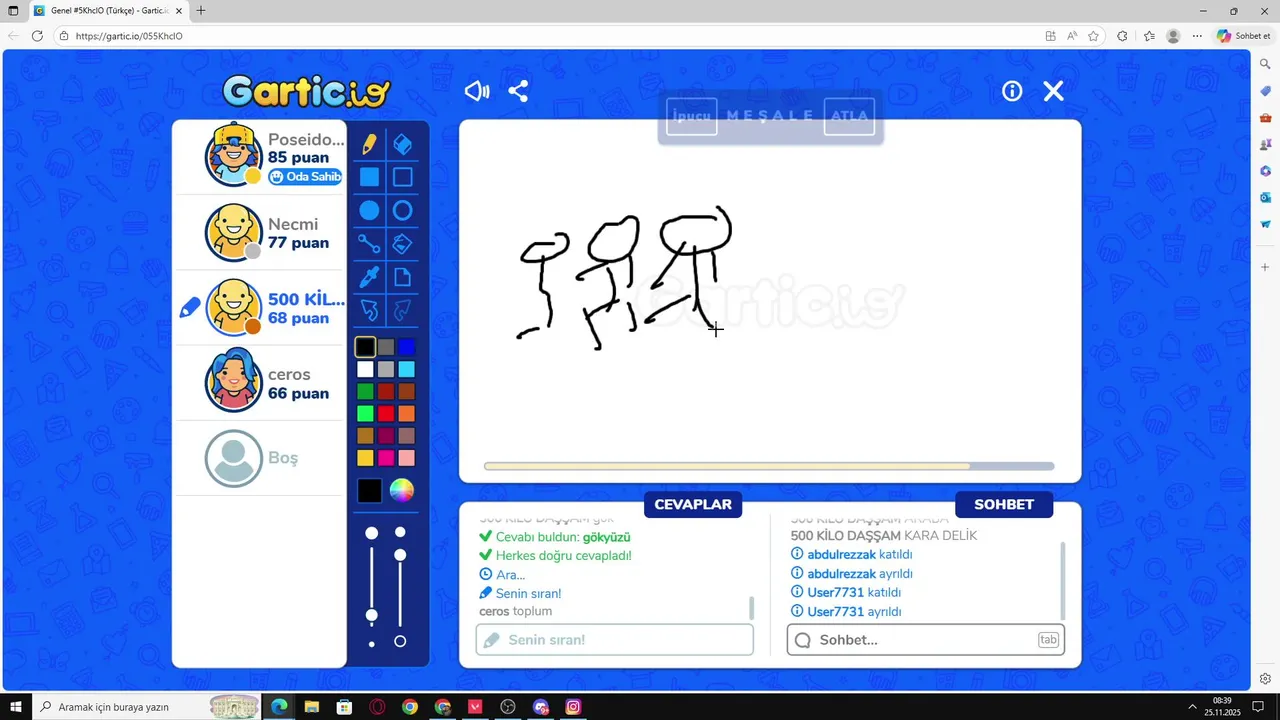
Task: Select the bright red color swatch
Action: pos(386,413)
